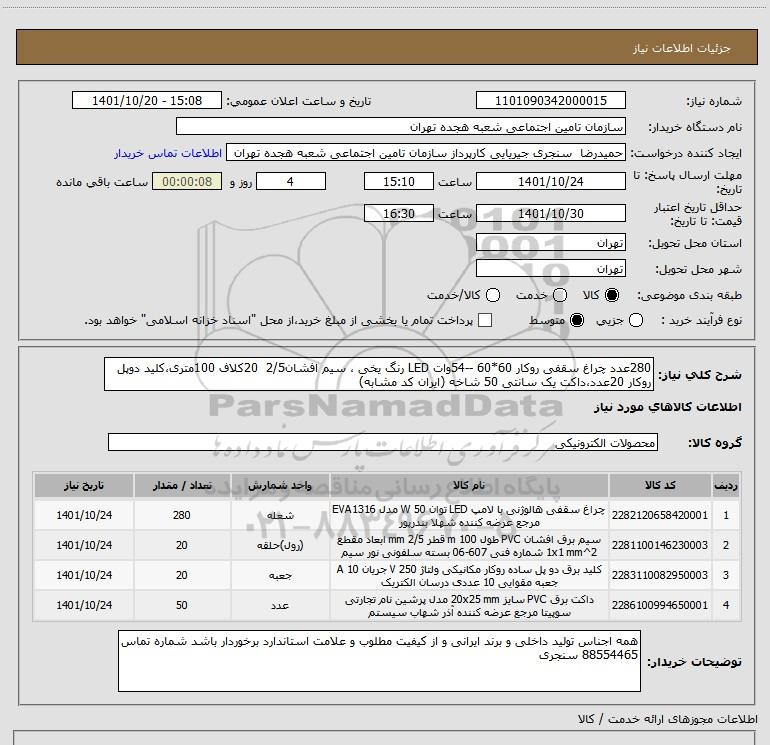Click the کلید برق دو پل item name

469,576
